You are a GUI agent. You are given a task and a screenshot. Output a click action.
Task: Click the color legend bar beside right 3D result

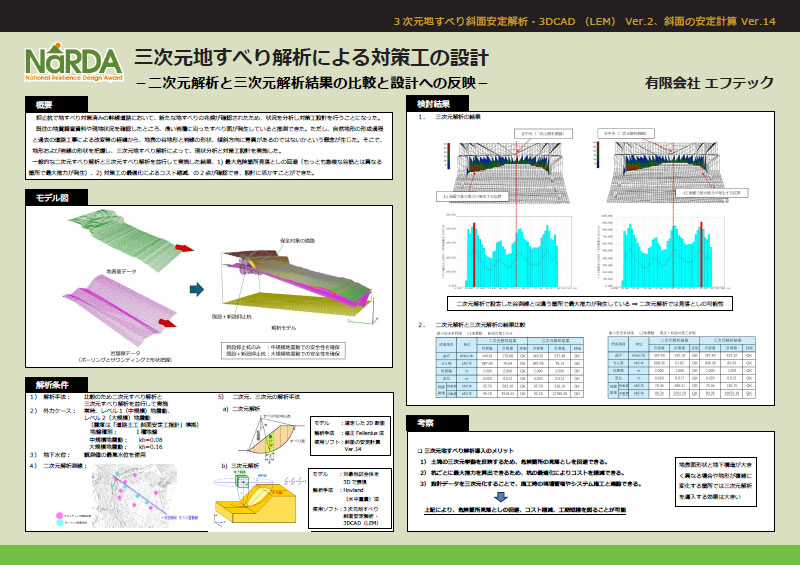(x=596, y=155)
